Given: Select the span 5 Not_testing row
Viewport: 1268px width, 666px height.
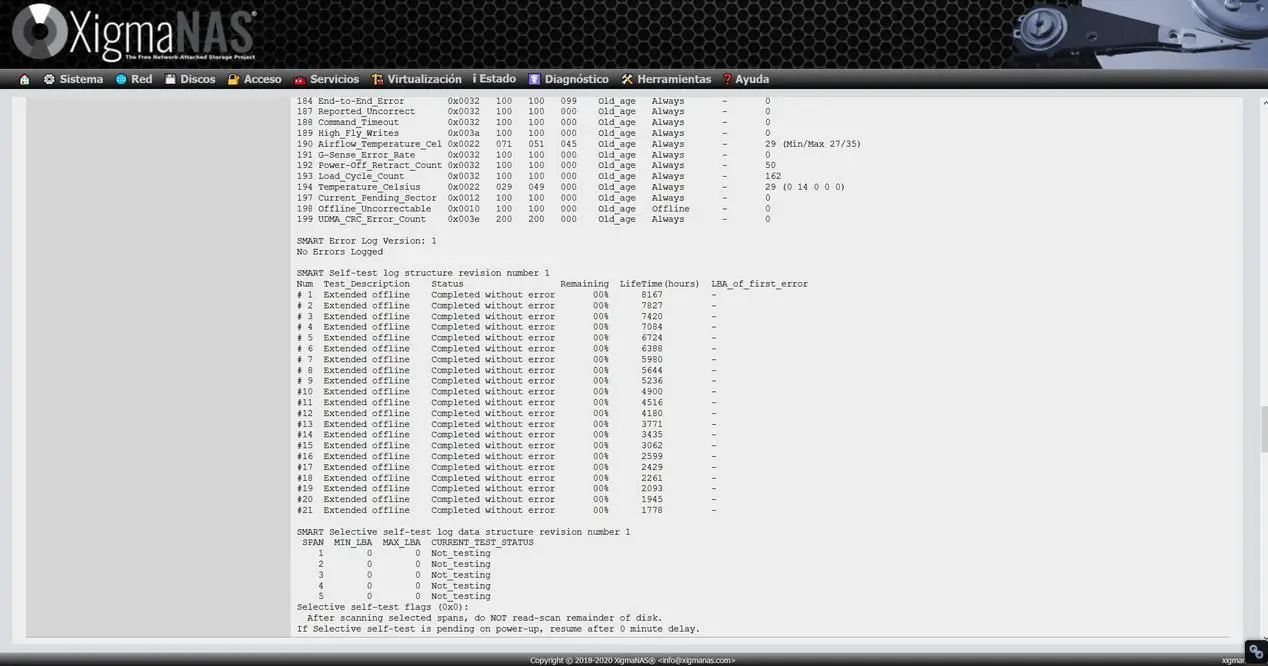Looking at the screenshot, I should 404,596.
